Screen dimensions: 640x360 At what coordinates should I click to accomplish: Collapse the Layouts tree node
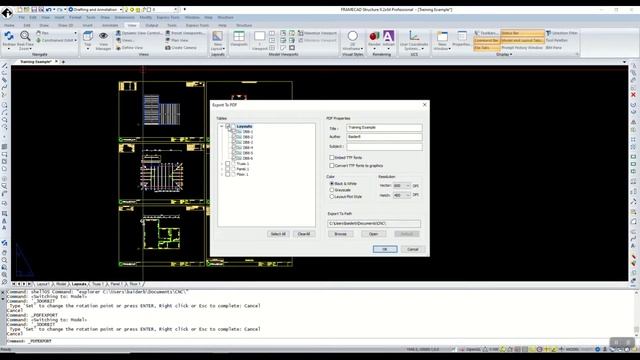pyautogui.click(x=222, y=127)
